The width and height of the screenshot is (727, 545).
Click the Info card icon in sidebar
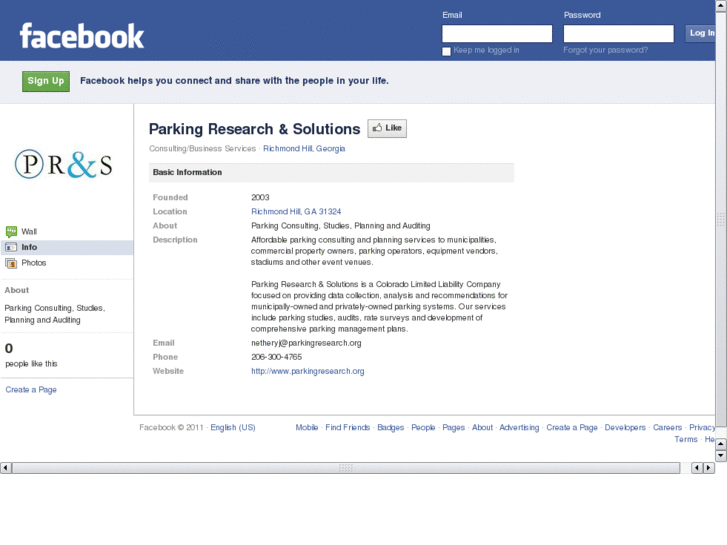pos(11,247)
